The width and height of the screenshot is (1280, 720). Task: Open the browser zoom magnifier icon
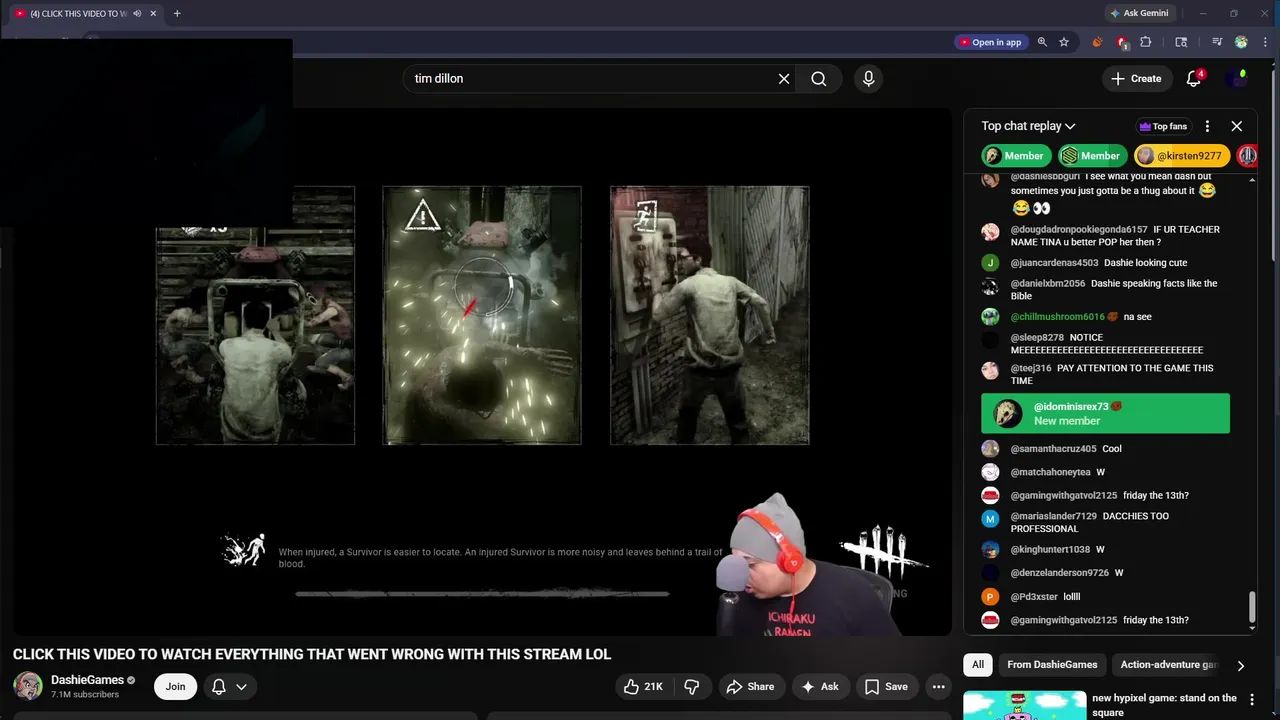click(x=1042, y=42)
